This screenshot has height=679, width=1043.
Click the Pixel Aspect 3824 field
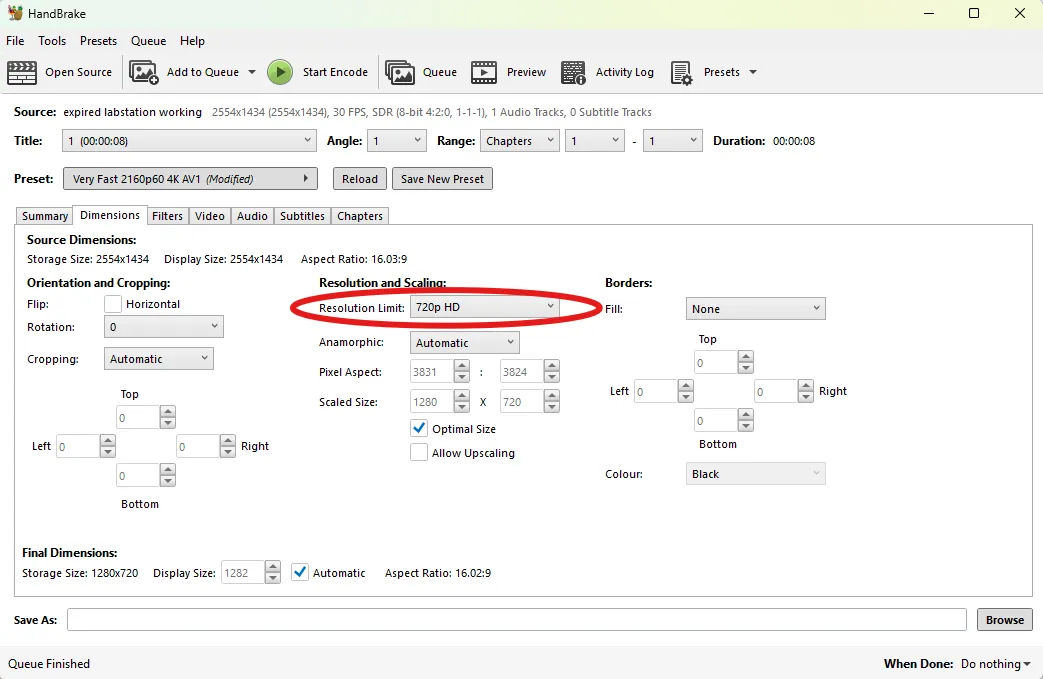pyautogui.click(x=522, y=372)
